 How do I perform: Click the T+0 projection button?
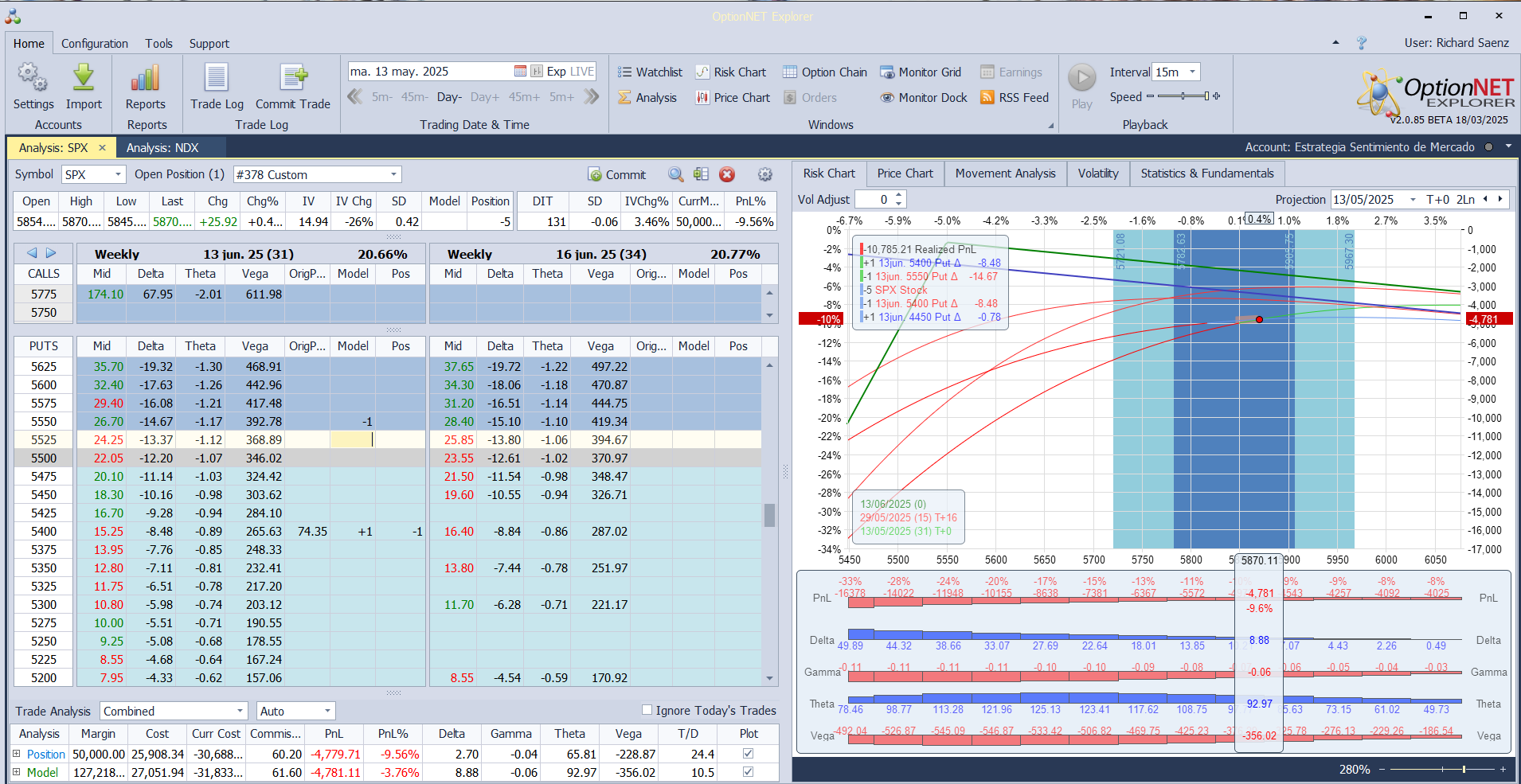point(1438,199)
